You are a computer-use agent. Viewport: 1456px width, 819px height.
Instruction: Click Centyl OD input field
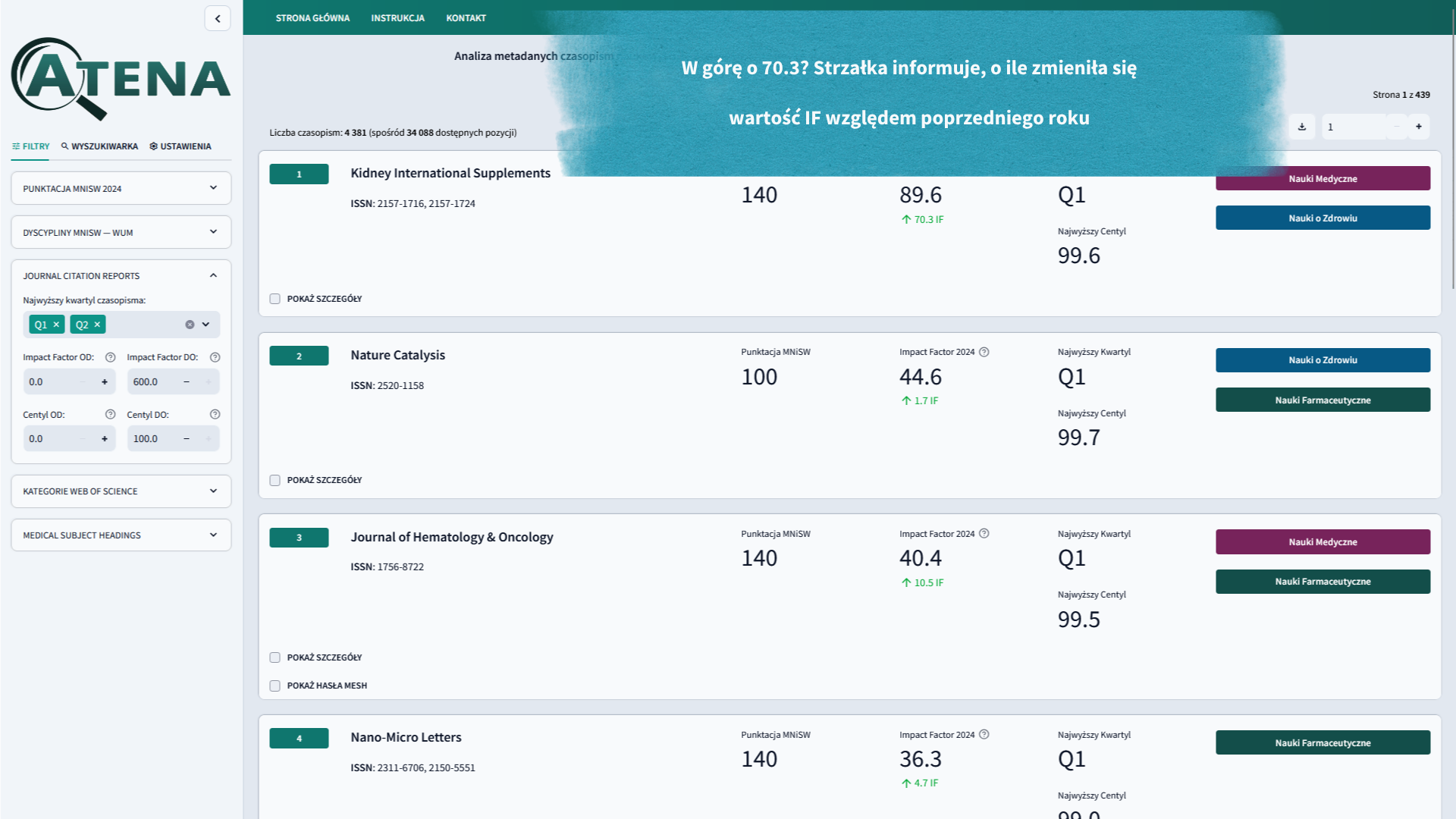coord(49,438)
